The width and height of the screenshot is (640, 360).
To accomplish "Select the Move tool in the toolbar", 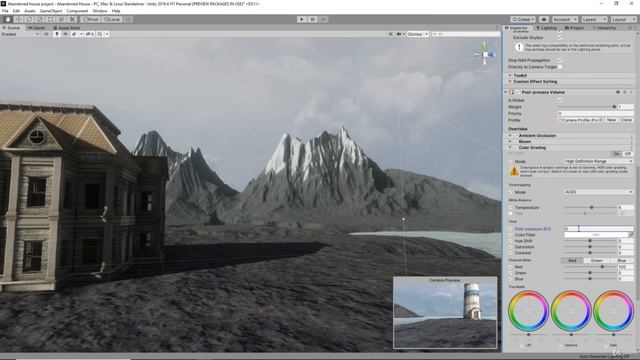I will point(19,19).
